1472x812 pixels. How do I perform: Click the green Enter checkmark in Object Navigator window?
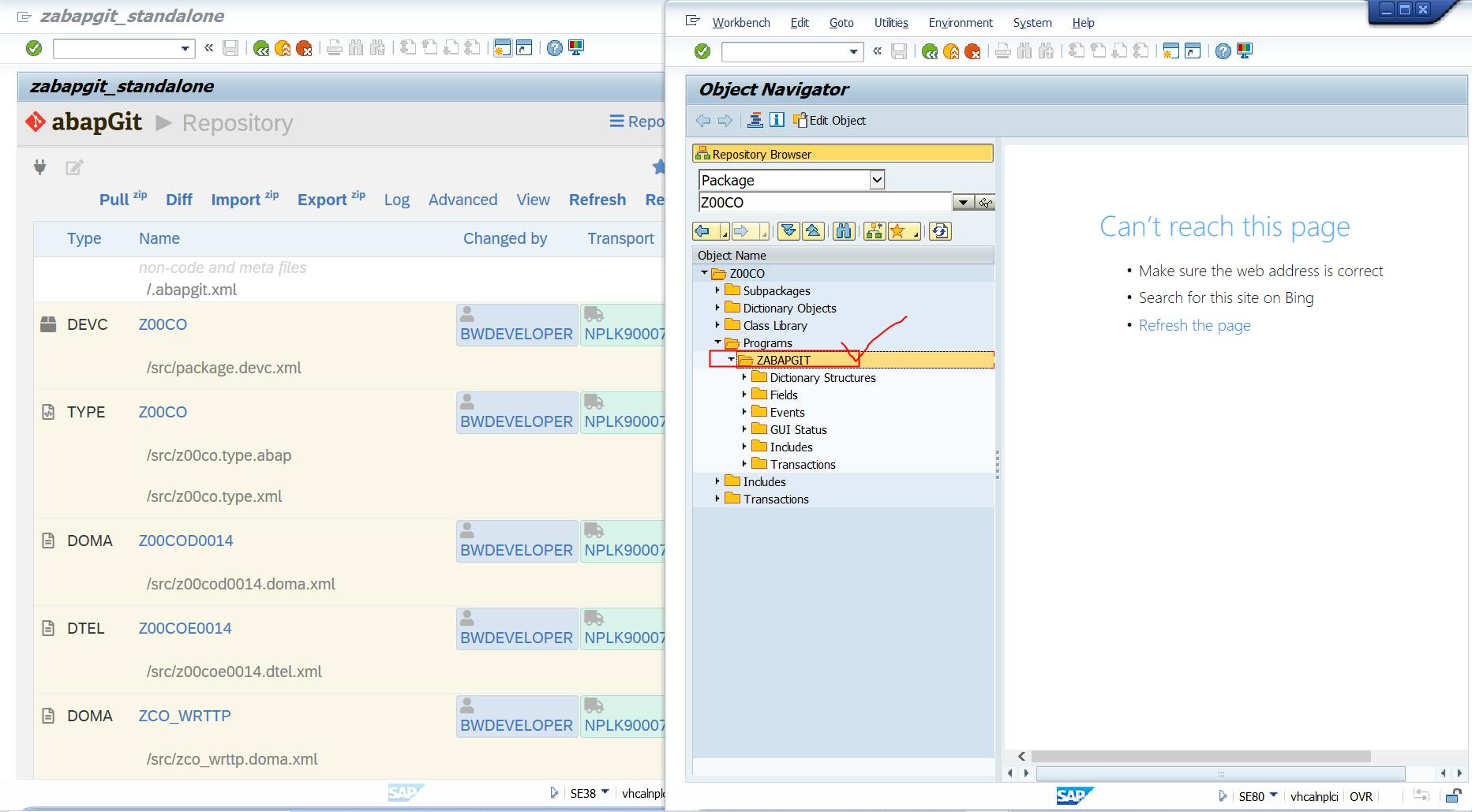point(702,52)
